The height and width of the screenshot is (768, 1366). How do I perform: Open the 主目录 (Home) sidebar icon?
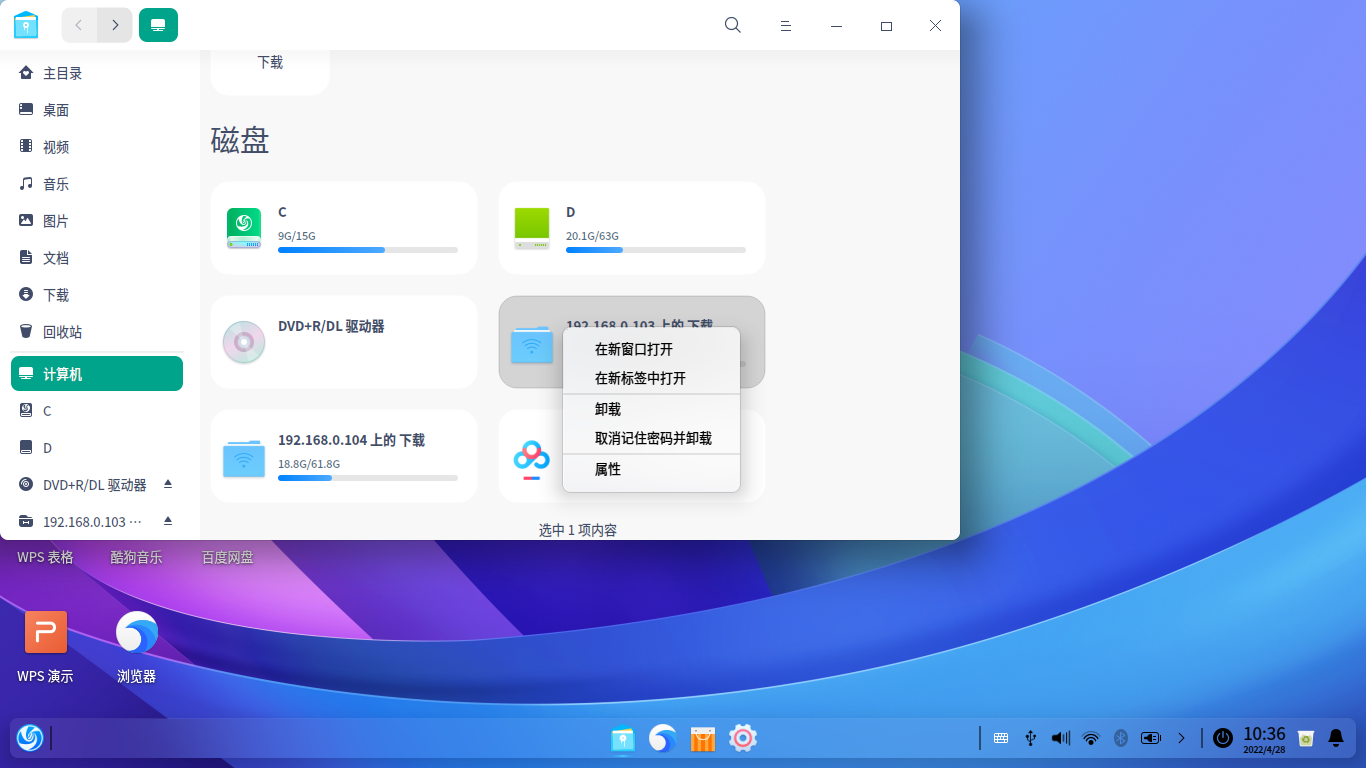pos(60,72)
